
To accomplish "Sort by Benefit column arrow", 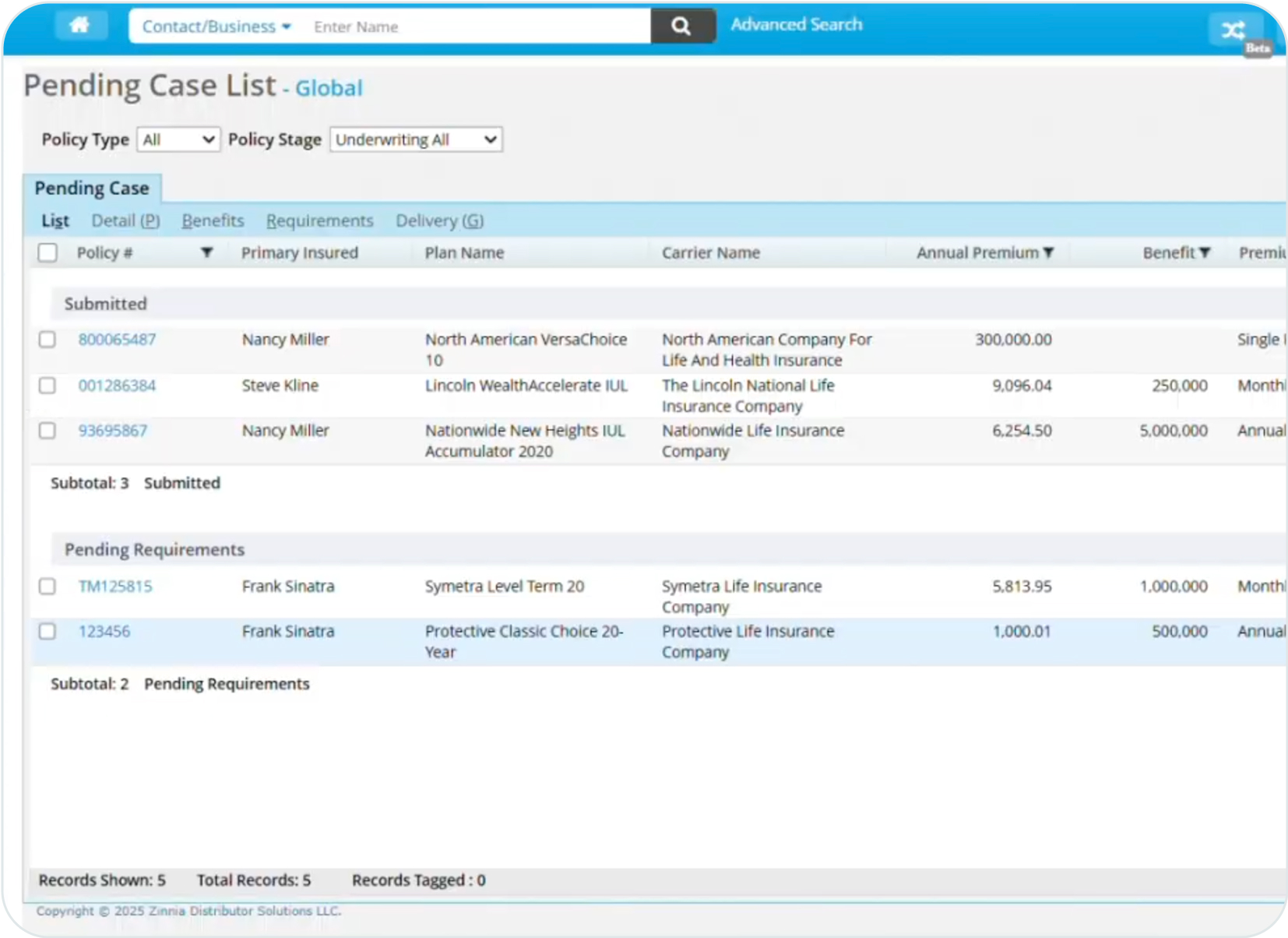I will tap(1205, 252).
